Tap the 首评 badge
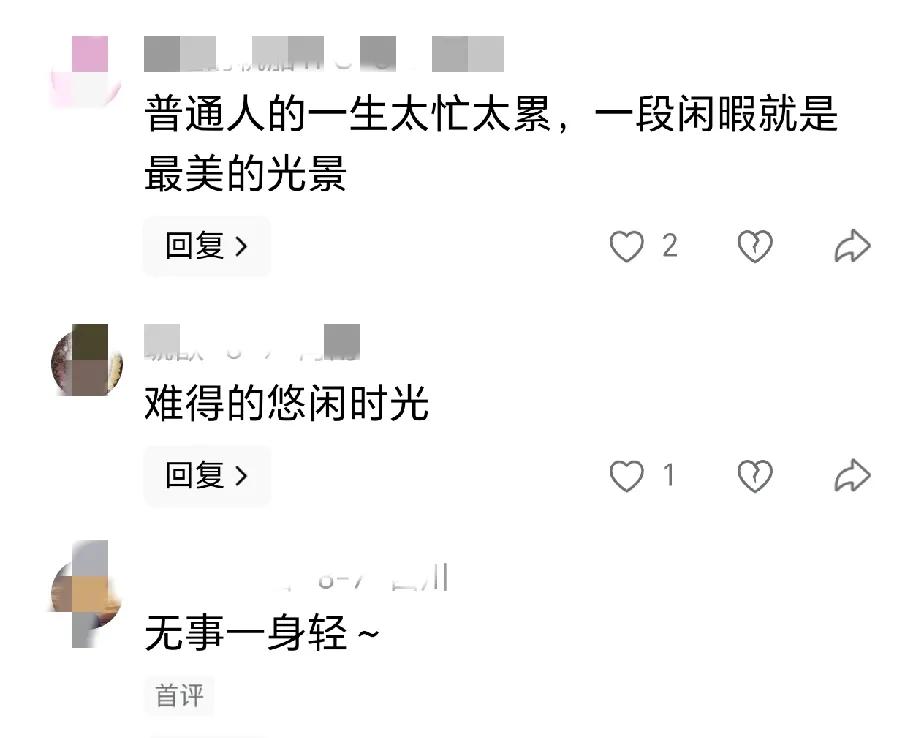Image resolution: width=924 pixels, height=738 pixels. click(179, 696)
